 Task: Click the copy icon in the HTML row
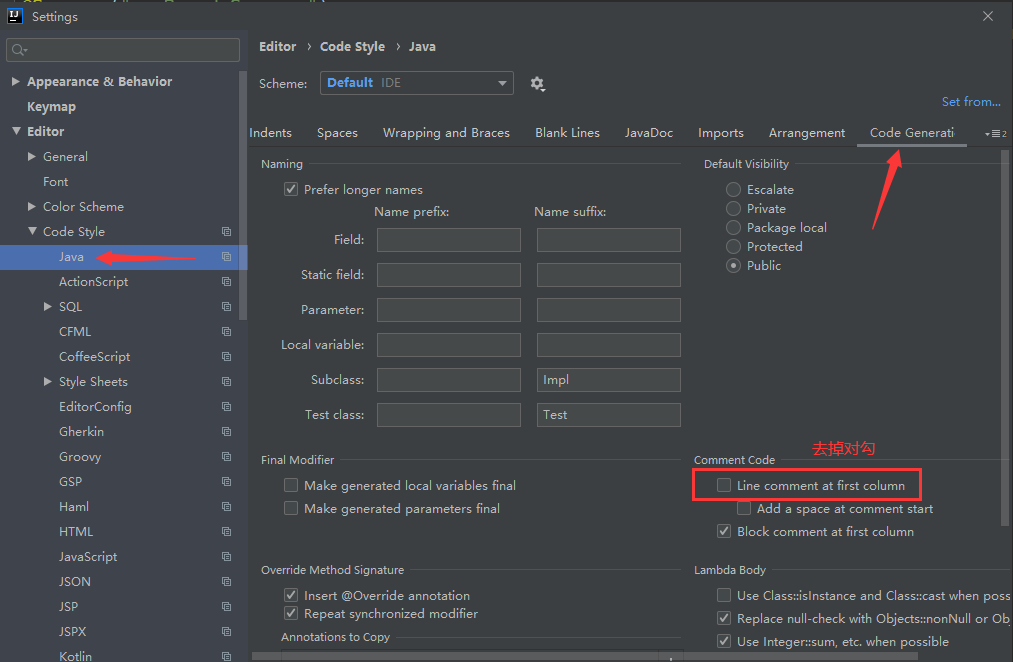point(226,532)
